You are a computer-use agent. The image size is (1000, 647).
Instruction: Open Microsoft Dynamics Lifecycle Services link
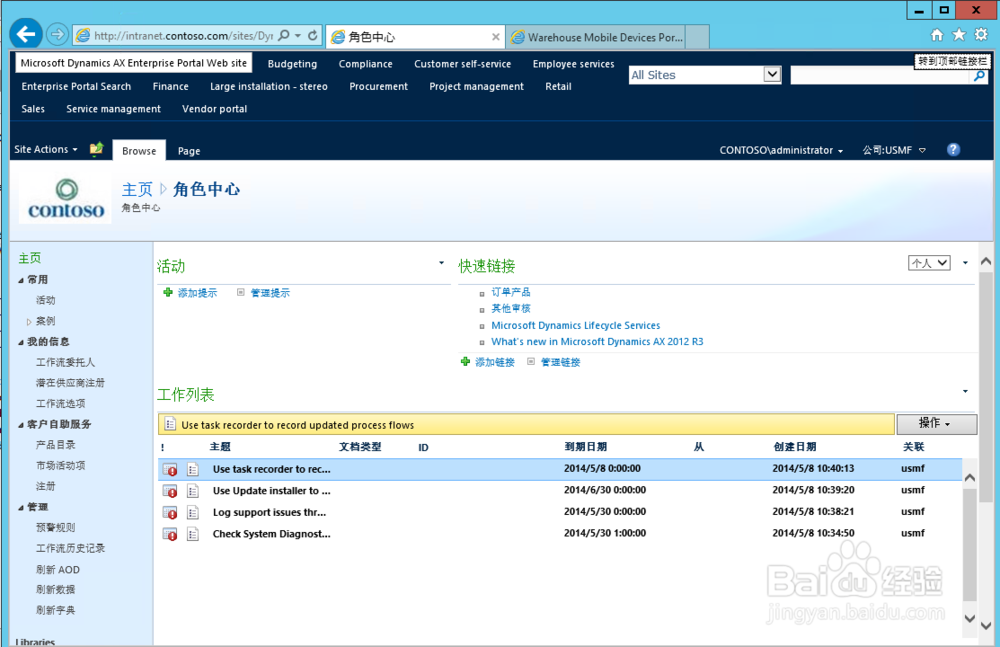point(575,325)
